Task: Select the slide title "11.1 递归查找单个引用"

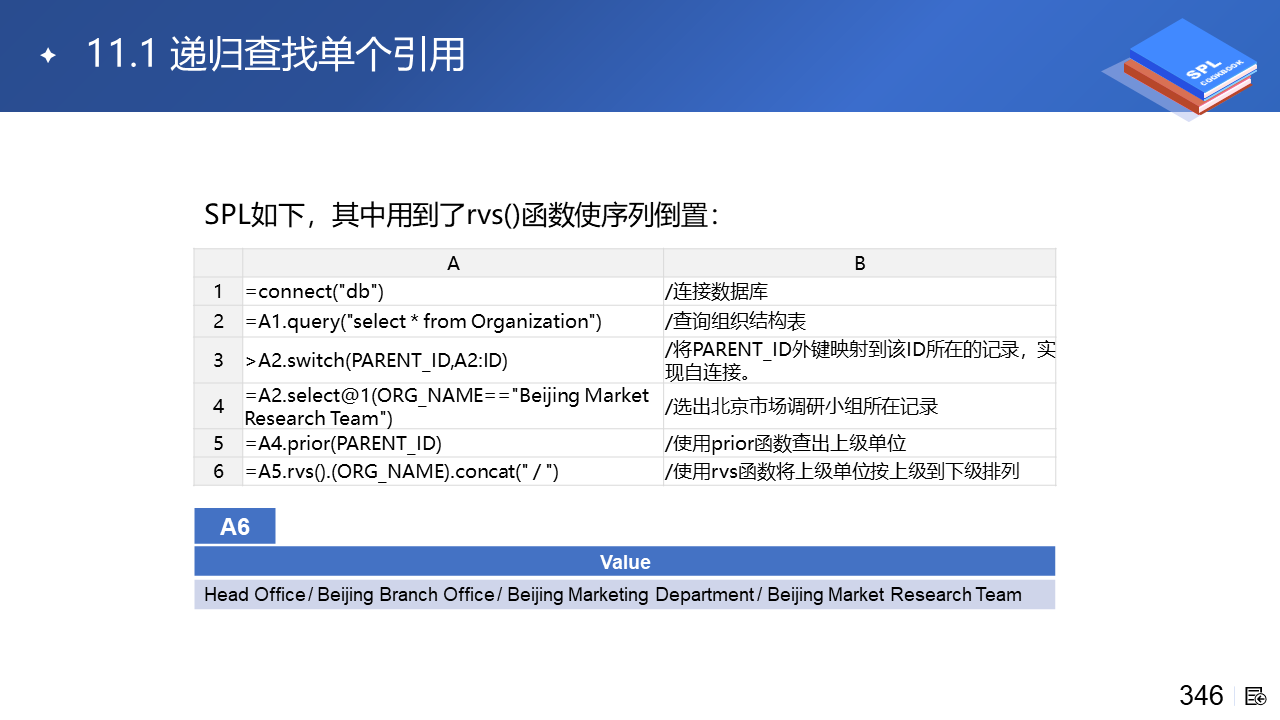Action: [x=276, y=54]
